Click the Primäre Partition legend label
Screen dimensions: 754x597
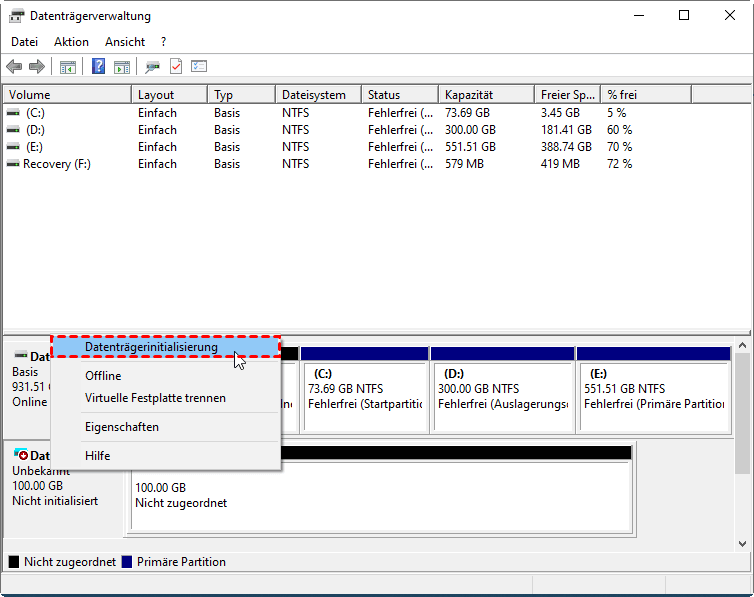181,562
